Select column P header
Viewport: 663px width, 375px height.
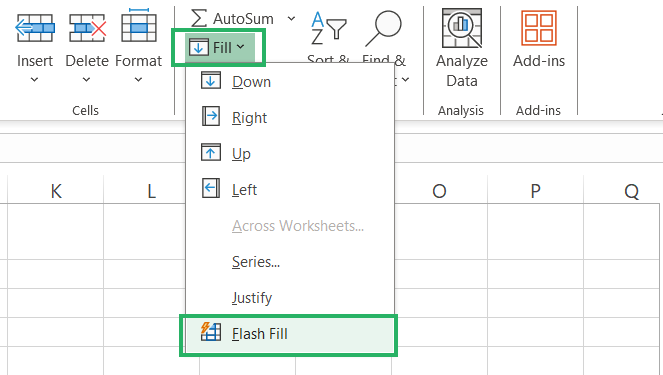pos(535,191)
